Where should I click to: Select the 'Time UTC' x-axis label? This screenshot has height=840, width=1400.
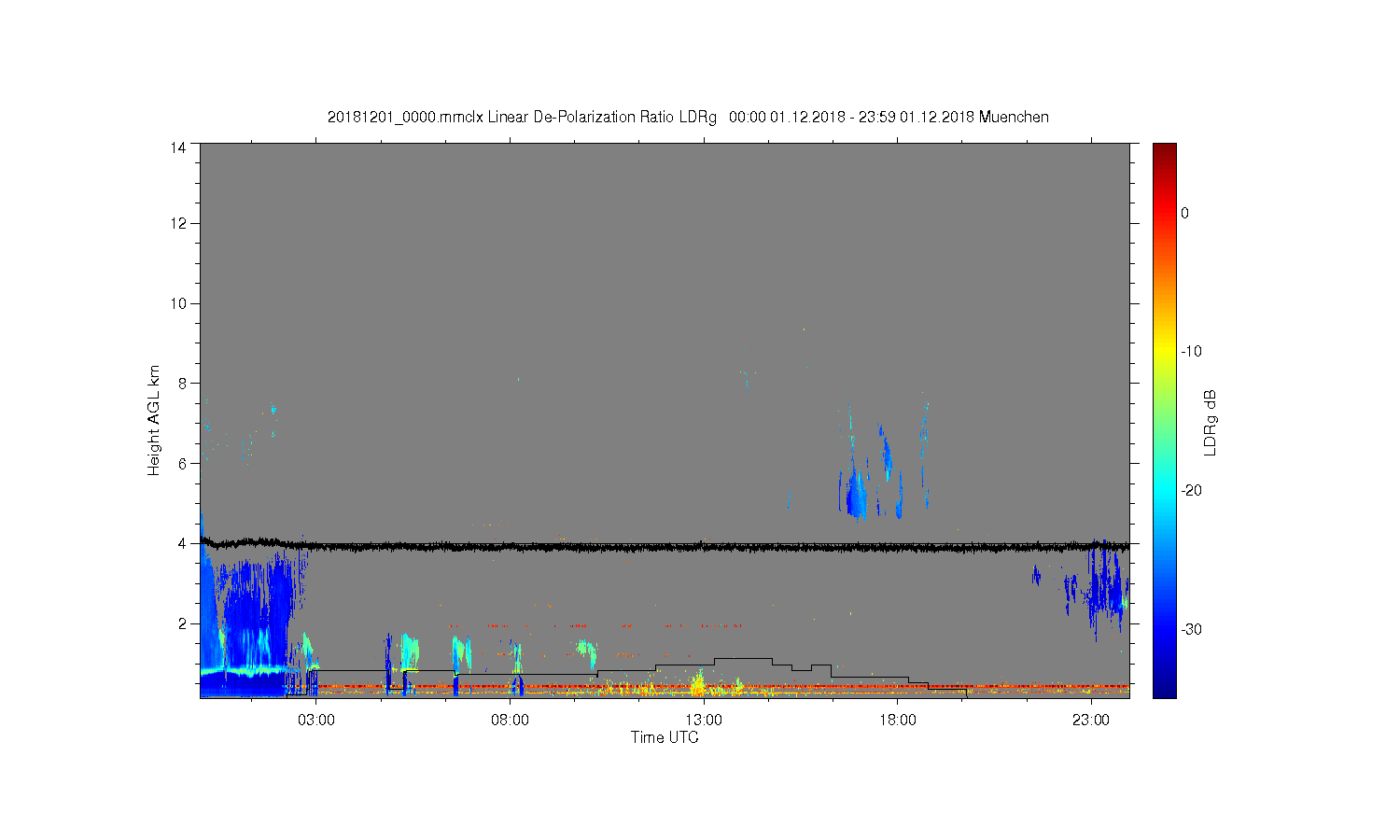665,737
